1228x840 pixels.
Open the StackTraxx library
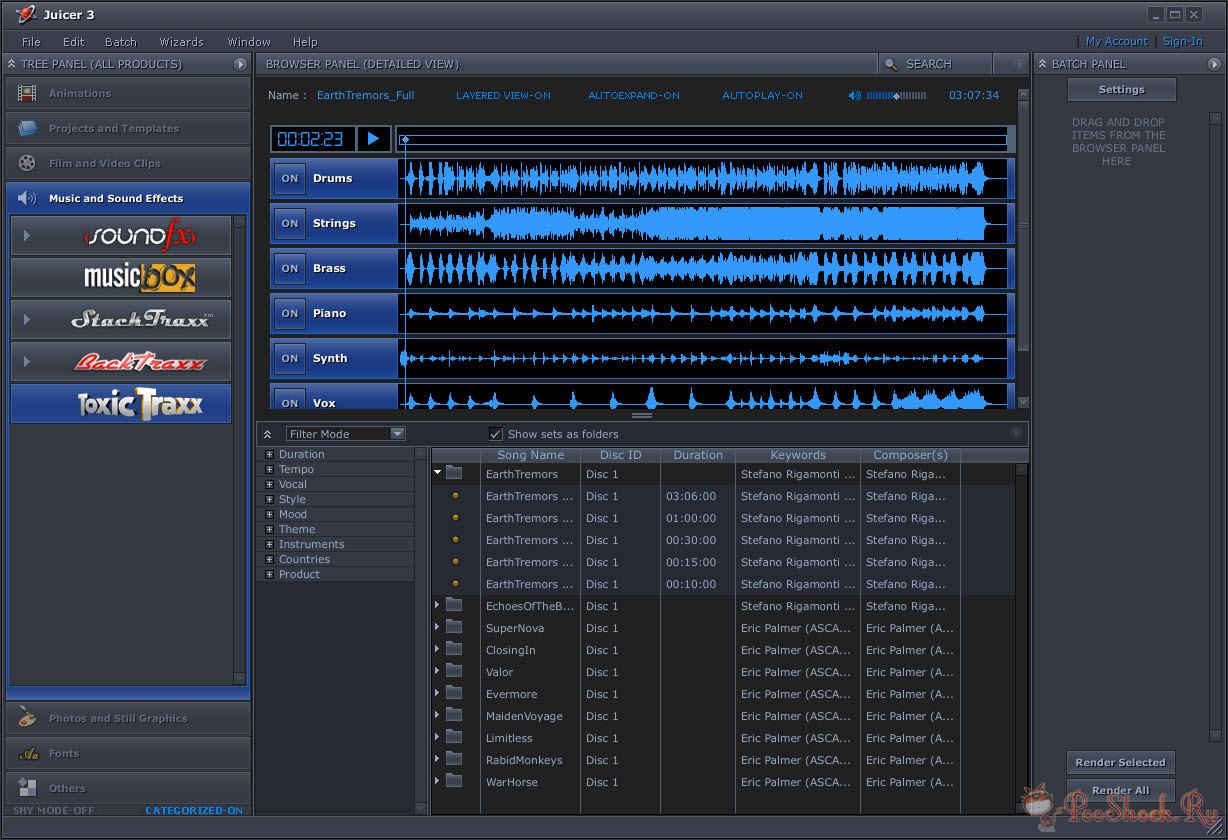[x=121, y=320]
